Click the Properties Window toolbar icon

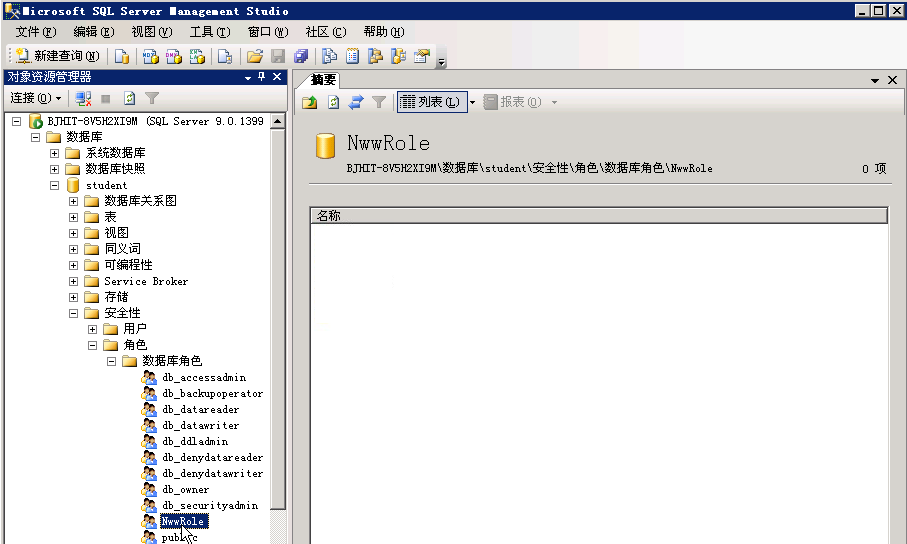point(422,56)
